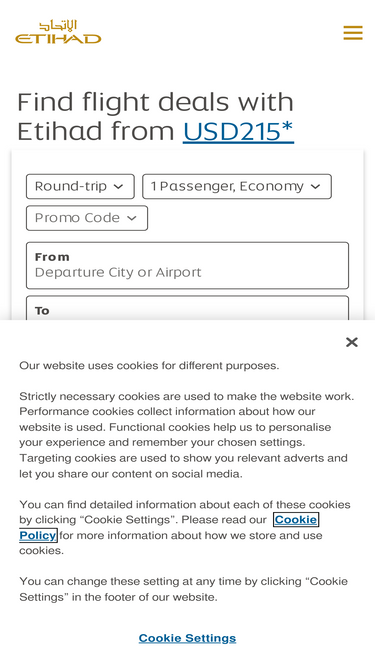Image resolution: width=375 pixels, height=667 pixels.
Task: Click the 'From' label text
Action: (52, 257)
